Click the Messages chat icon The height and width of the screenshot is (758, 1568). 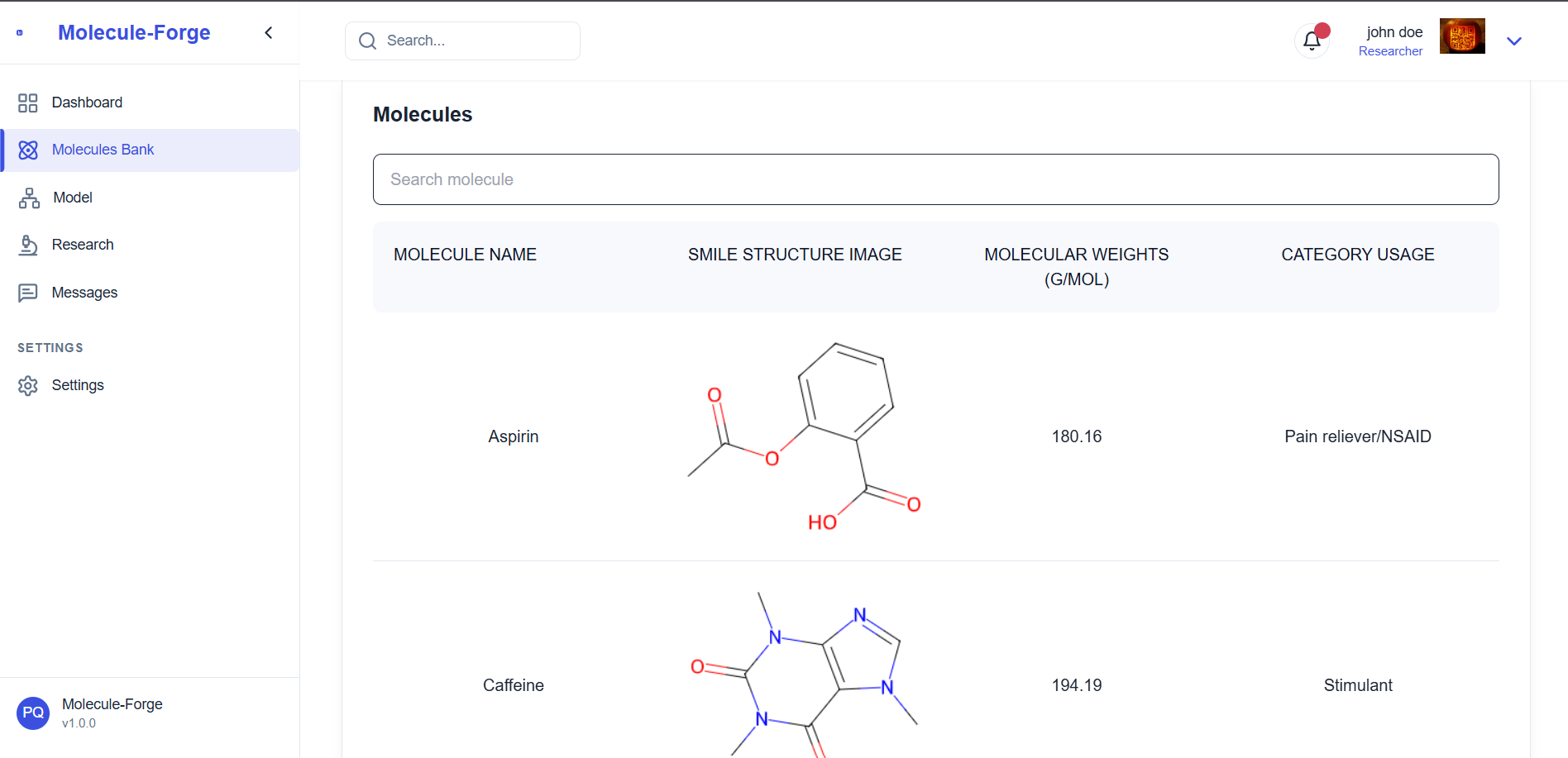click(x=28, y=293)
